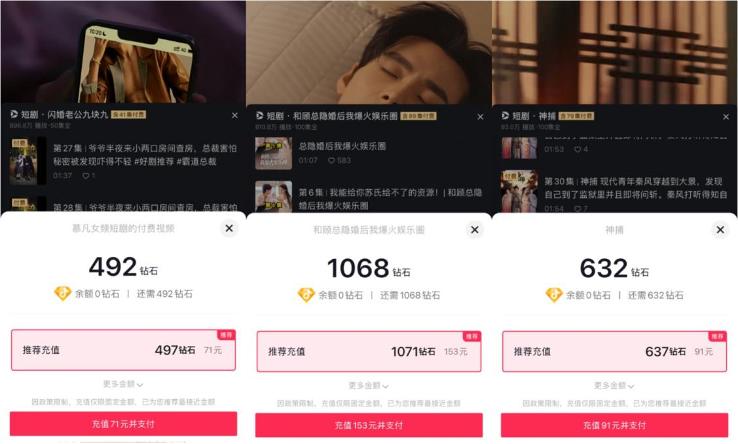Close the 1068 钻石 payment sheet
This screenshot has height=444, width=738.
click(474, 230)
